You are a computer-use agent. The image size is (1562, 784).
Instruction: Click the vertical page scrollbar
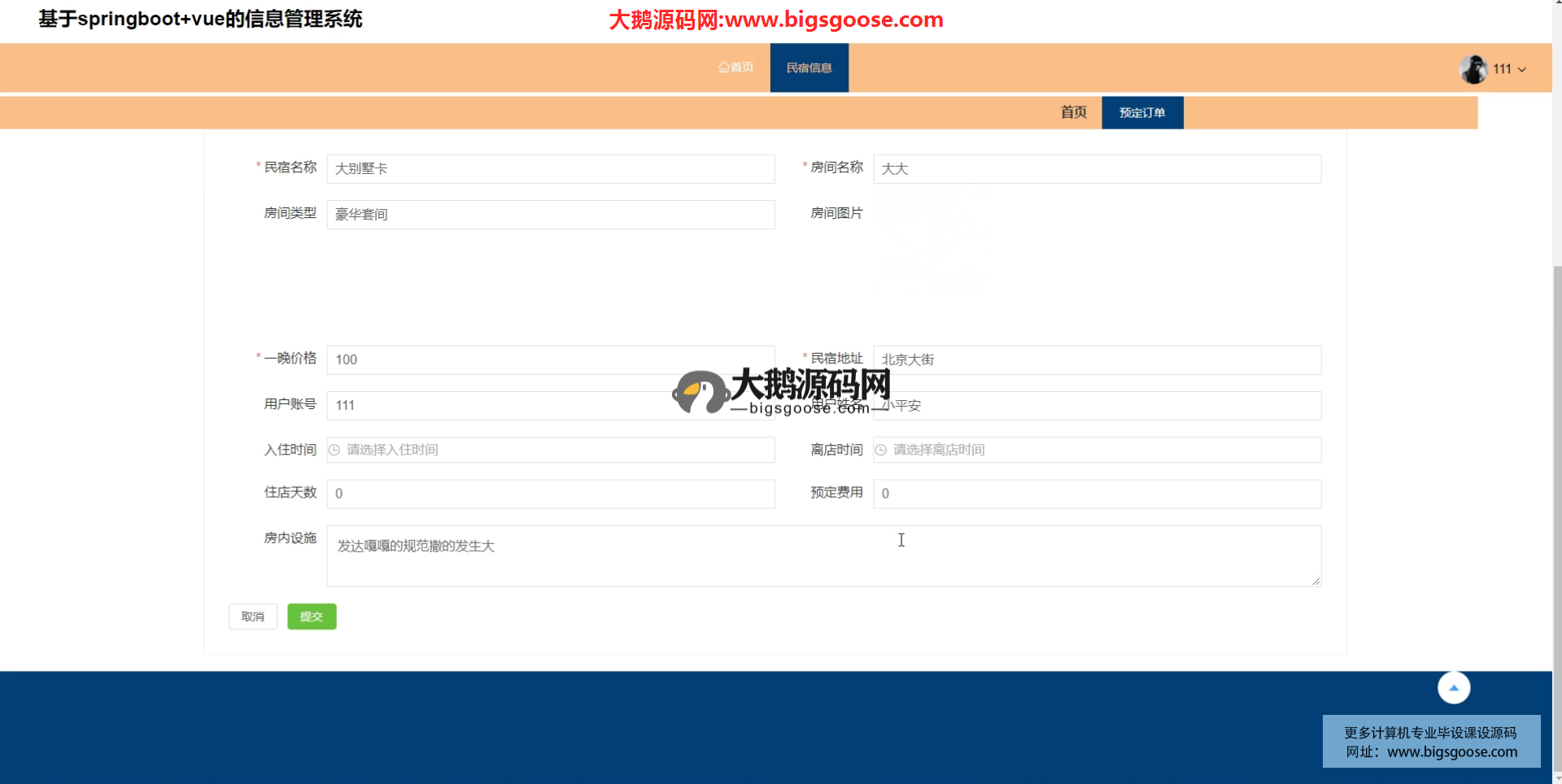[1556, 488]
